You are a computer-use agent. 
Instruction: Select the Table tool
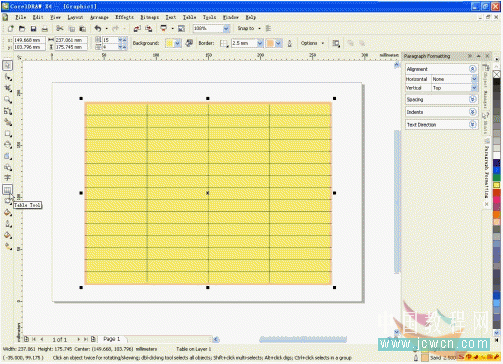coord(7,190)
